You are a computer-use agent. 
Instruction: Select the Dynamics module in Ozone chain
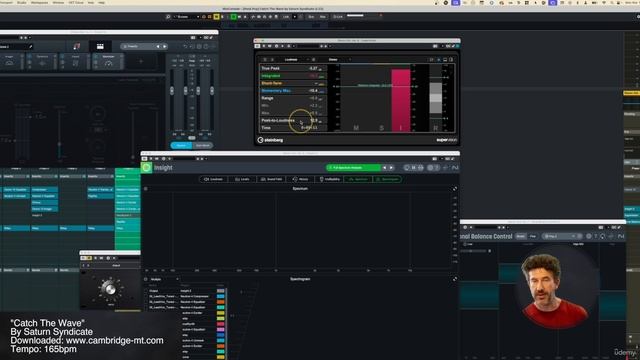click(42, 61)
